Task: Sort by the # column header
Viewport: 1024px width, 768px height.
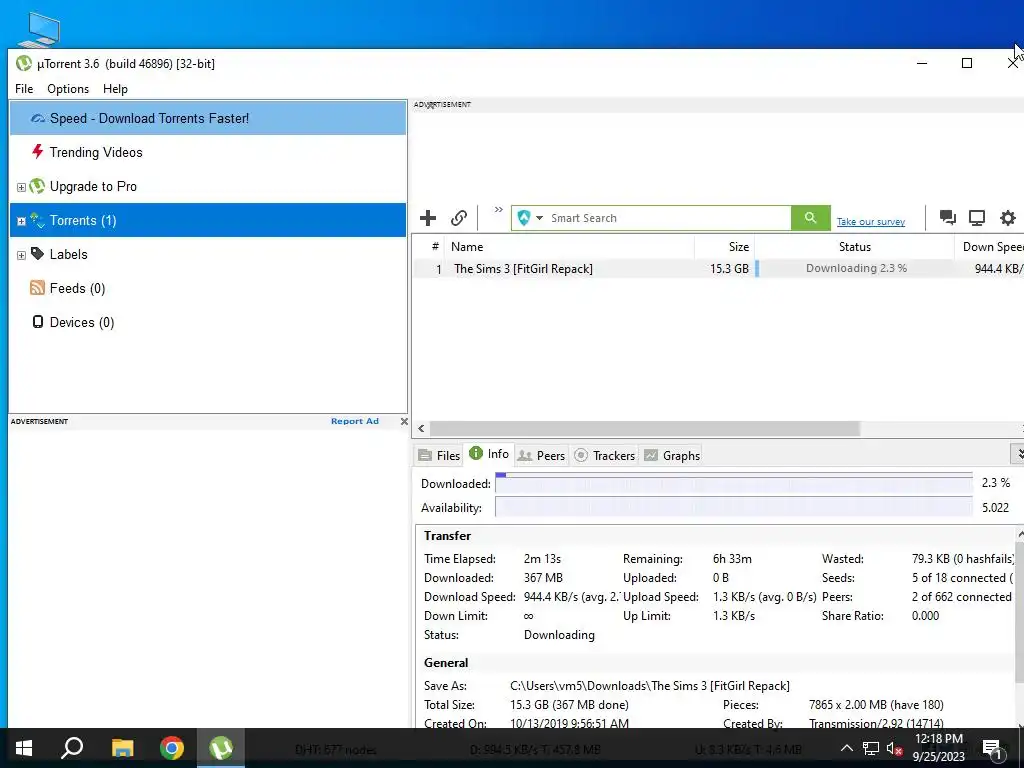Action: [435, 247]
